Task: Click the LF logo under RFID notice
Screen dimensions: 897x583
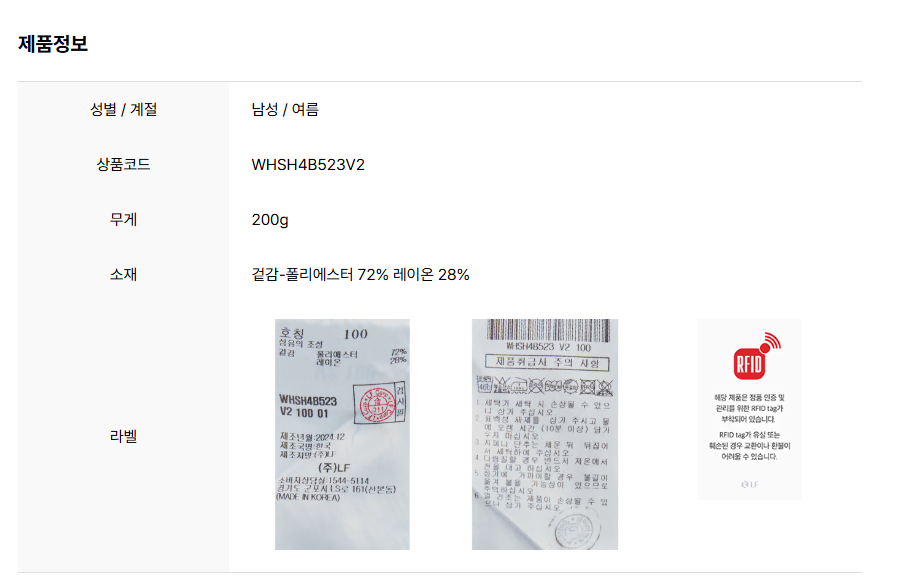Action: pos(749,484)
